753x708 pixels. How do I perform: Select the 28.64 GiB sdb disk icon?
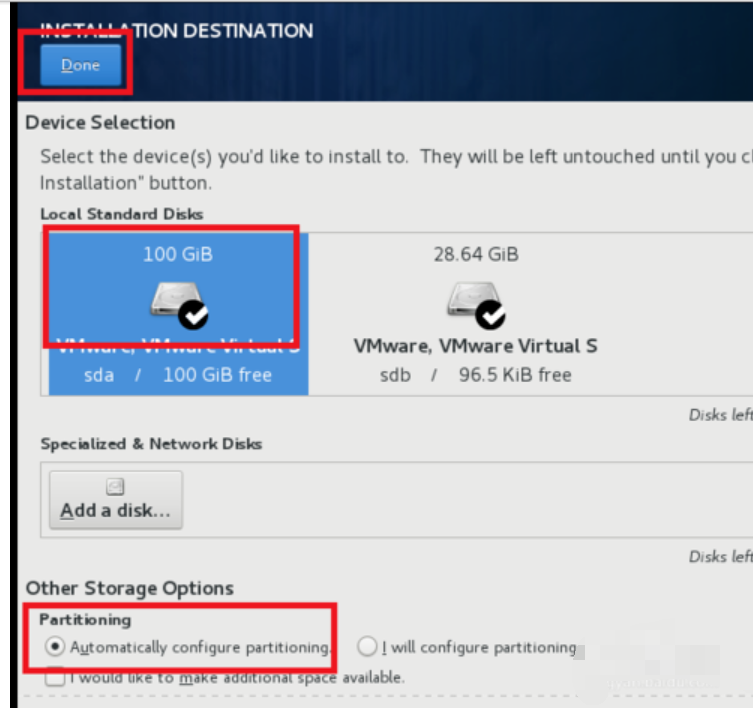pos(468,300)
